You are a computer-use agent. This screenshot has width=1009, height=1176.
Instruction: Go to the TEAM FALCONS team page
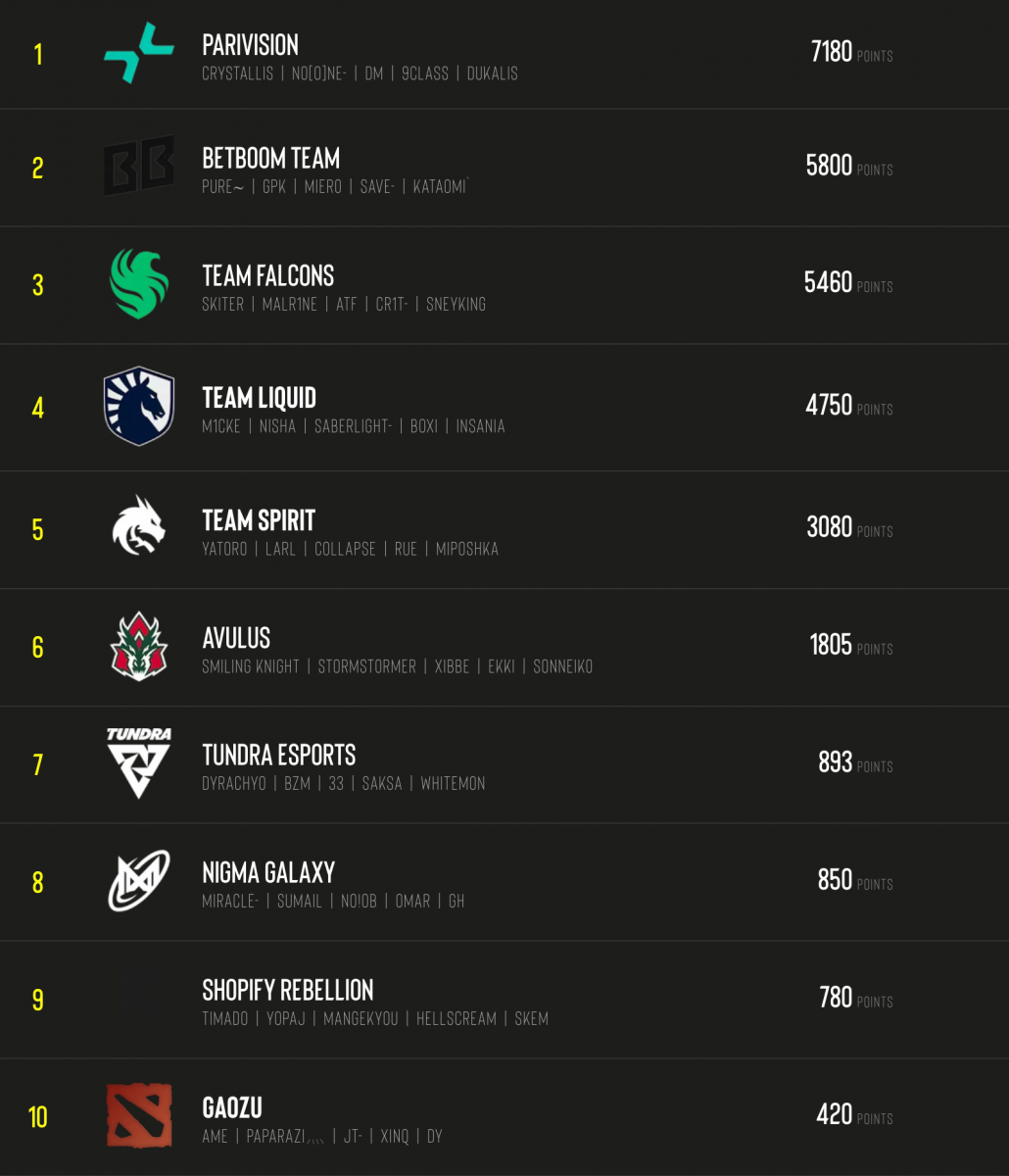pos(267,276)
